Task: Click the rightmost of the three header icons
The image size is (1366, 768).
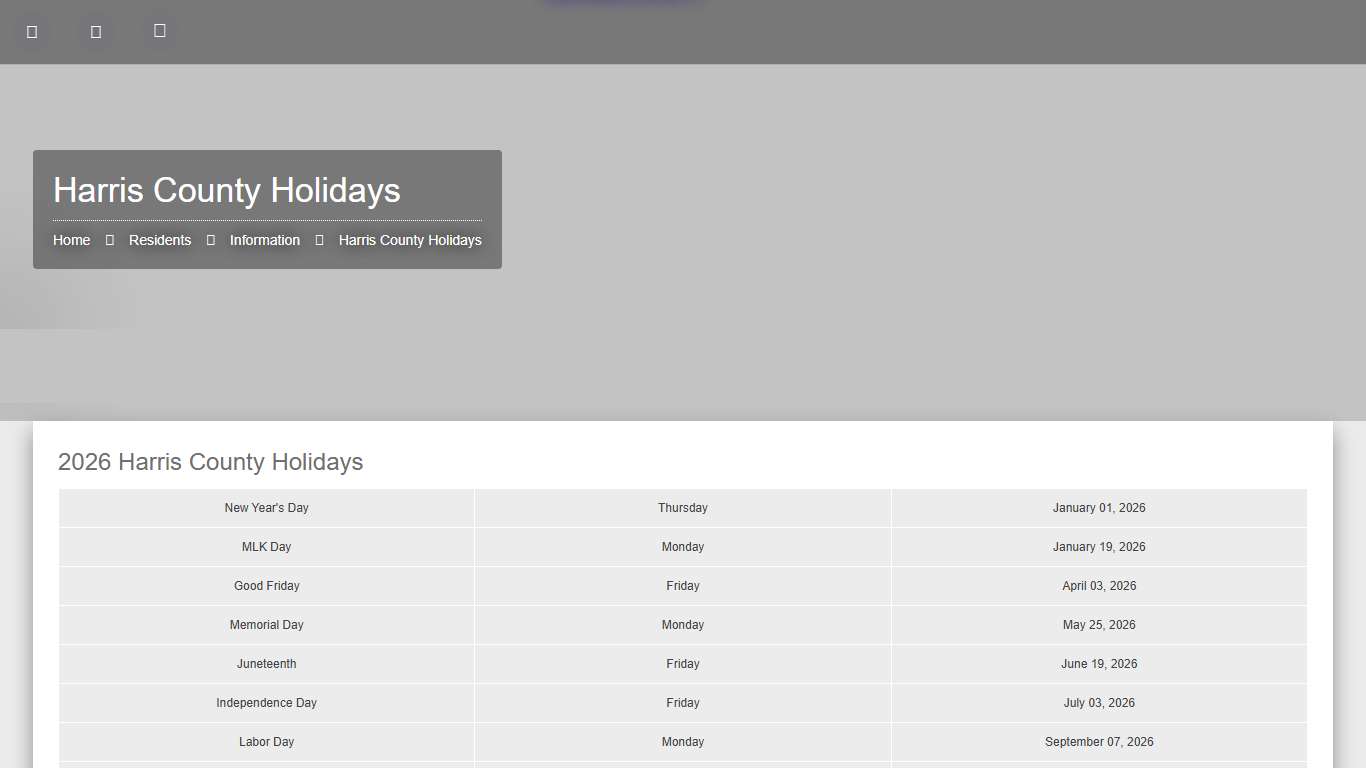Action: [160, 31]
